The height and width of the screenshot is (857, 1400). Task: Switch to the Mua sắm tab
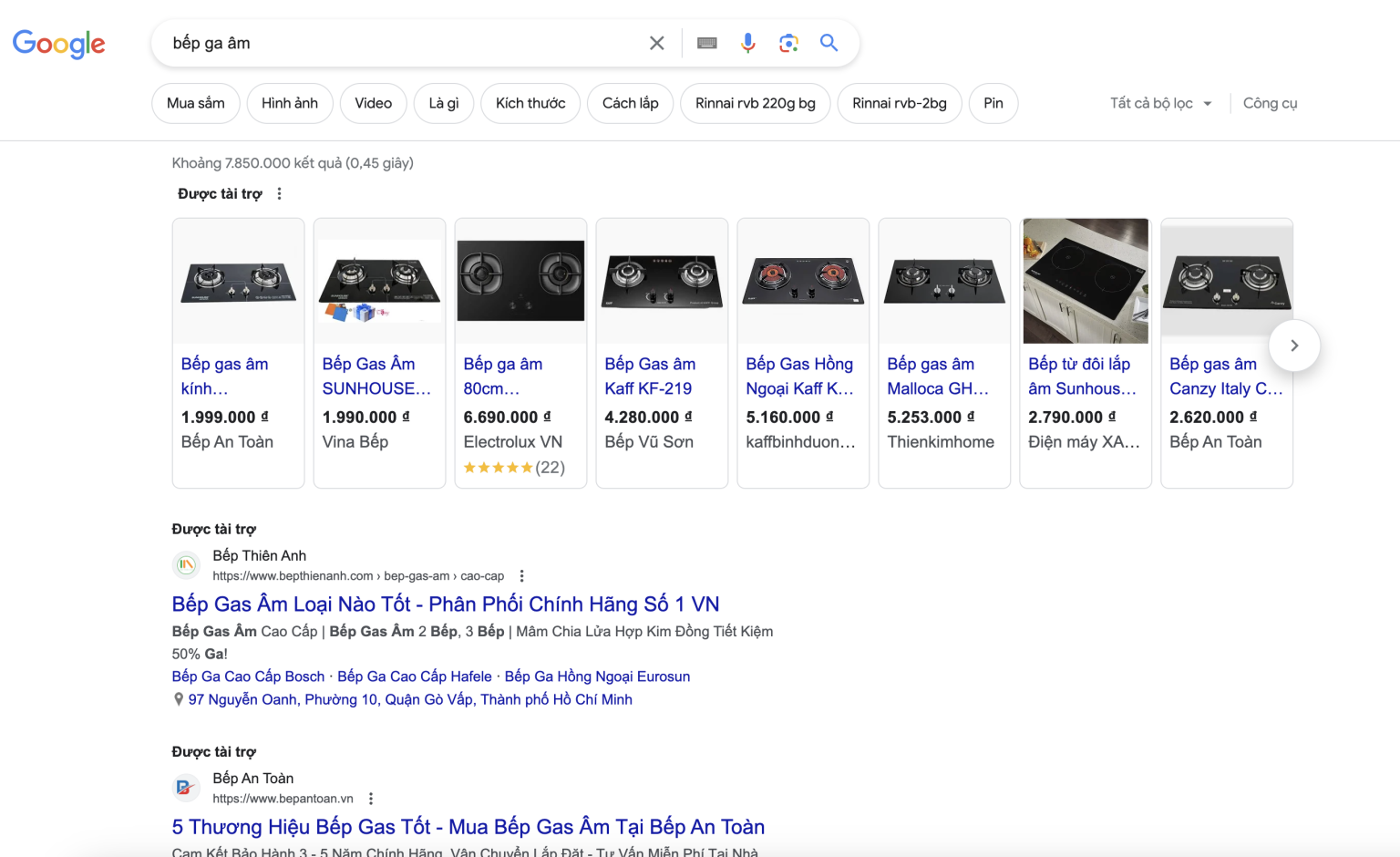(x=195, y=103)
